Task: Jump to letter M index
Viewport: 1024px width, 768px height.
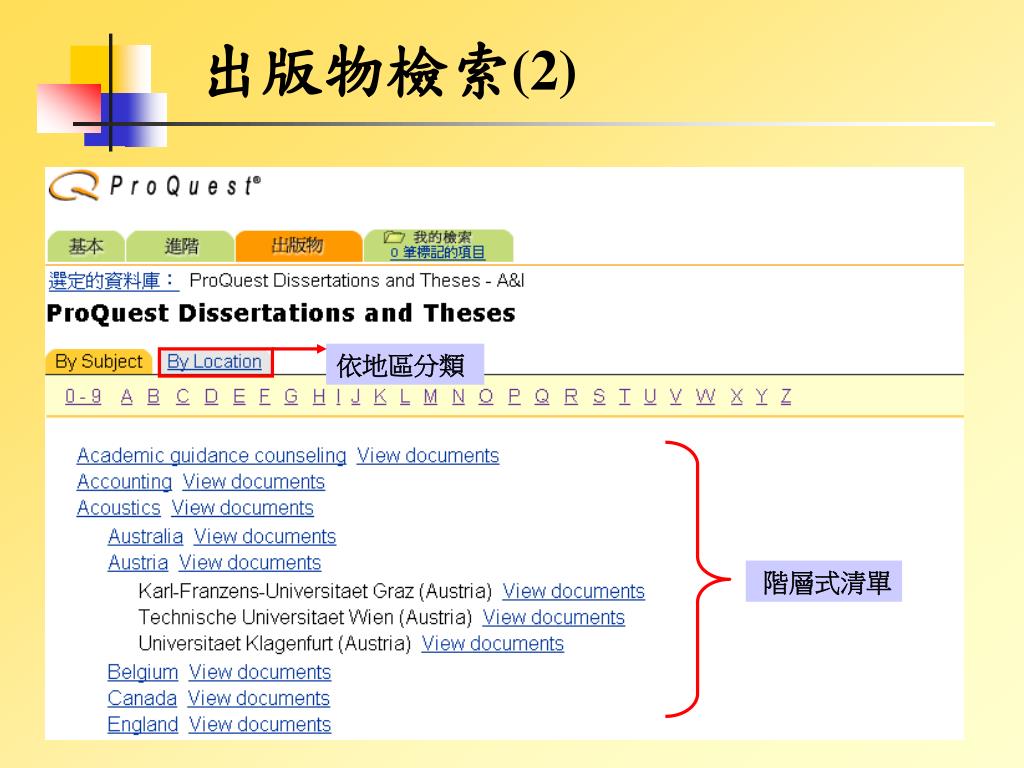Action: point(430,396)
